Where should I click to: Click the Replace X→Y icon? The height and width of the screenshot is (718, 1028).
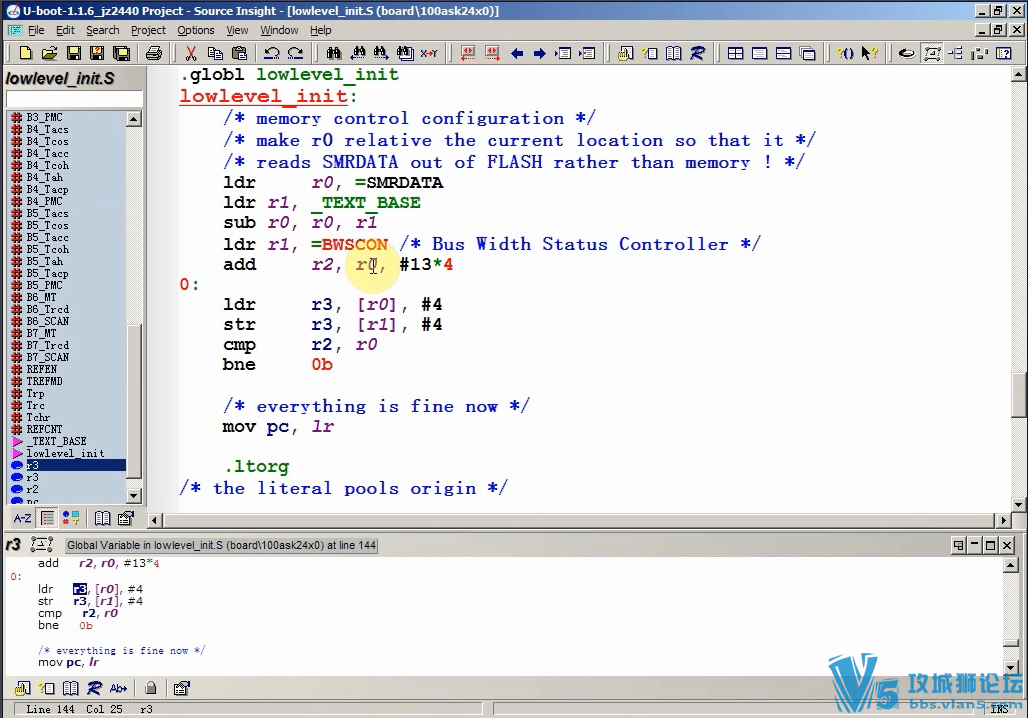coord(429,53)
